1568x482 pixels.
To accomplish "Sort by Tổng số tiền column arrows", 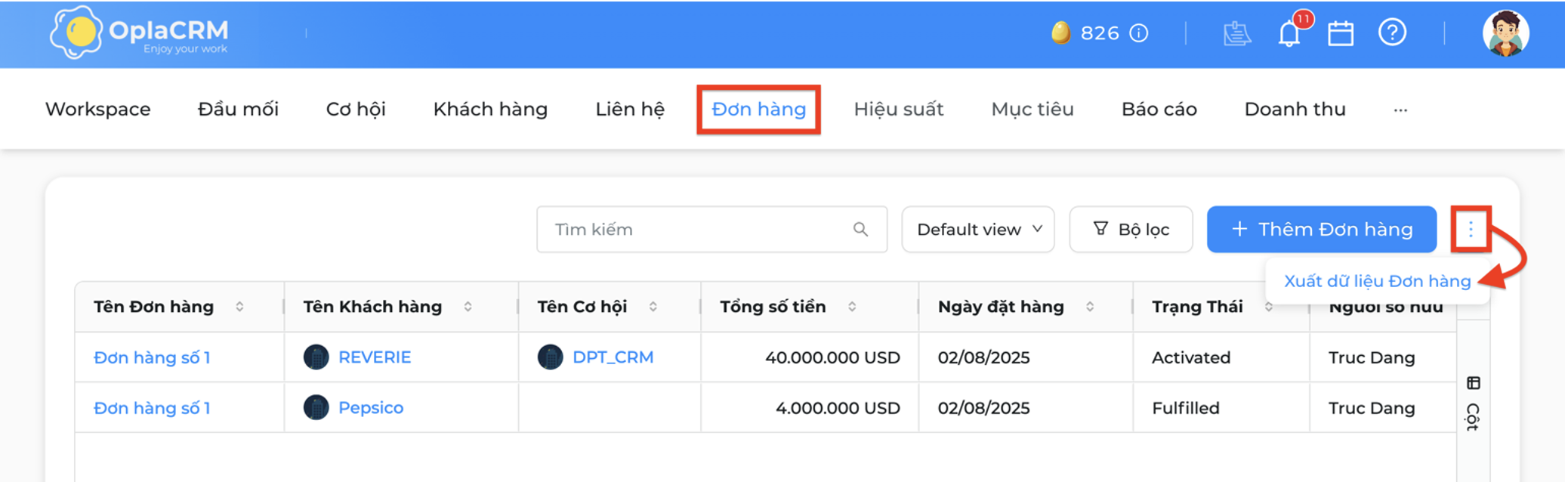I will pos(851,307).
